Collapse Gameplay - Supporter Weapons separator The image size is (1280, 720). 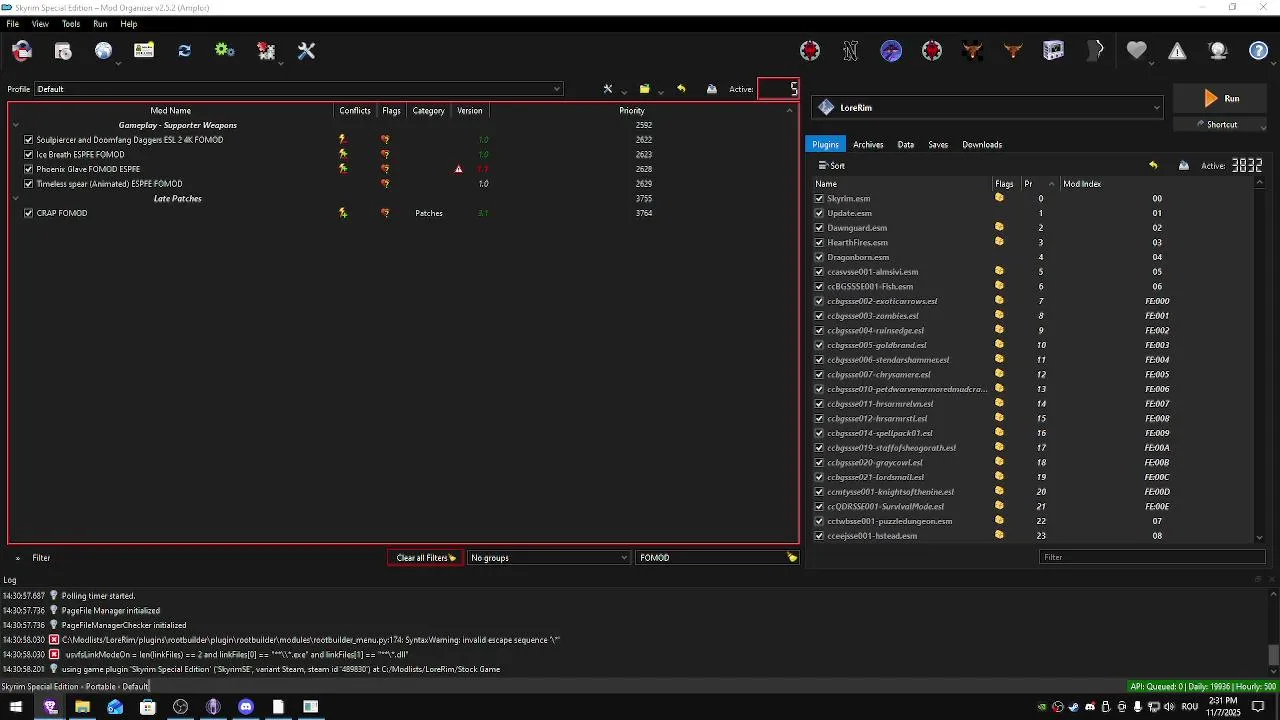pos(16,125)
